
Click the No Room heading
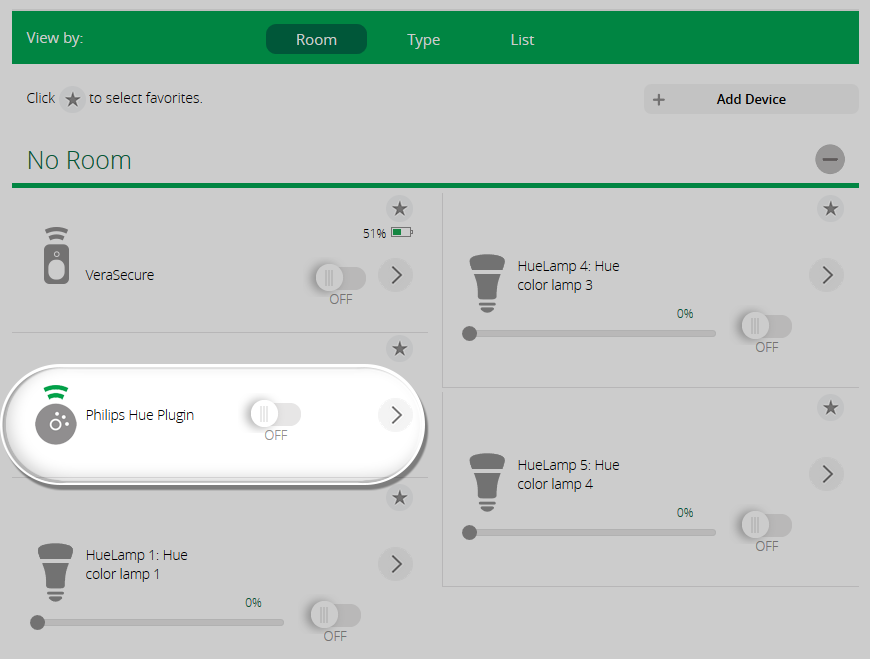[x=79, y=160]
